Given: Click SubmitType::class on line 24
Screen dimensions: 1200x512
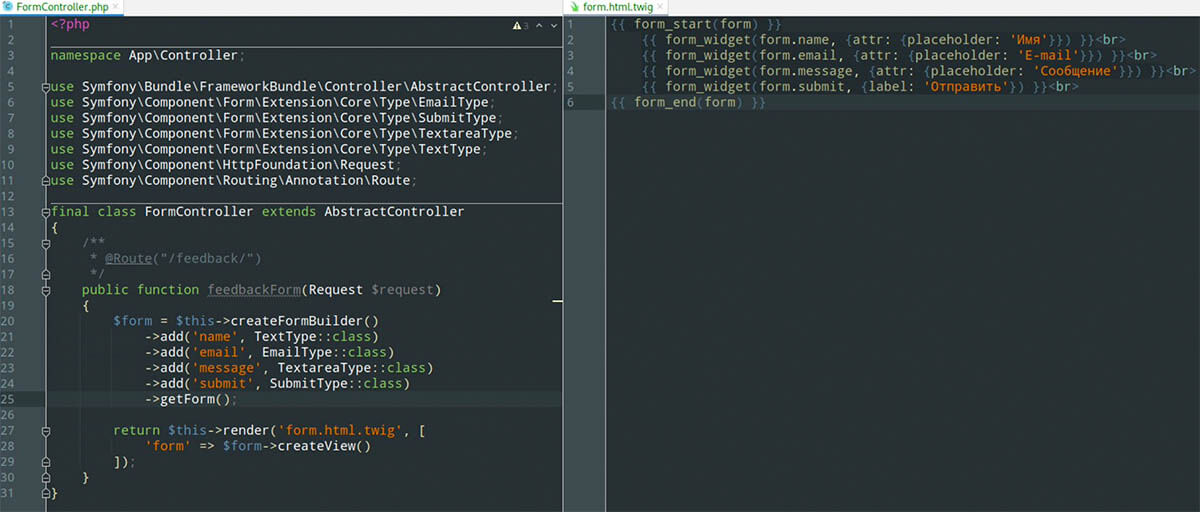Looking at the screenshot, I should (339, 384).
